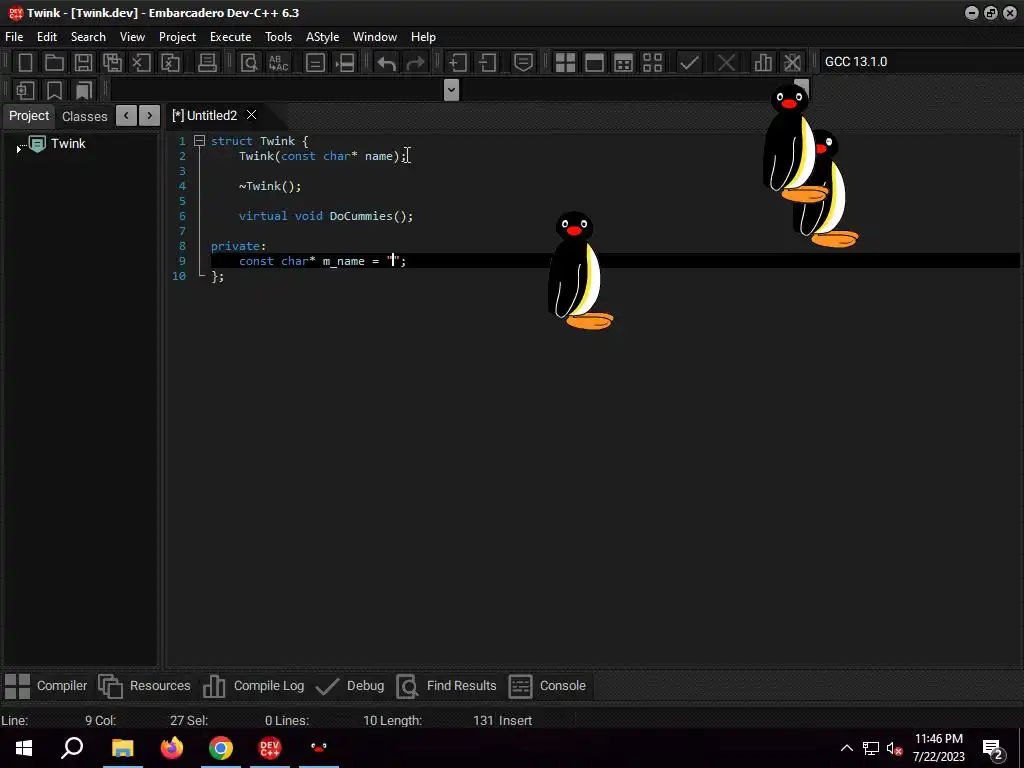Open the Find dialog from toolbar
The image size is (1024, 768).
(x=249, y=63)
